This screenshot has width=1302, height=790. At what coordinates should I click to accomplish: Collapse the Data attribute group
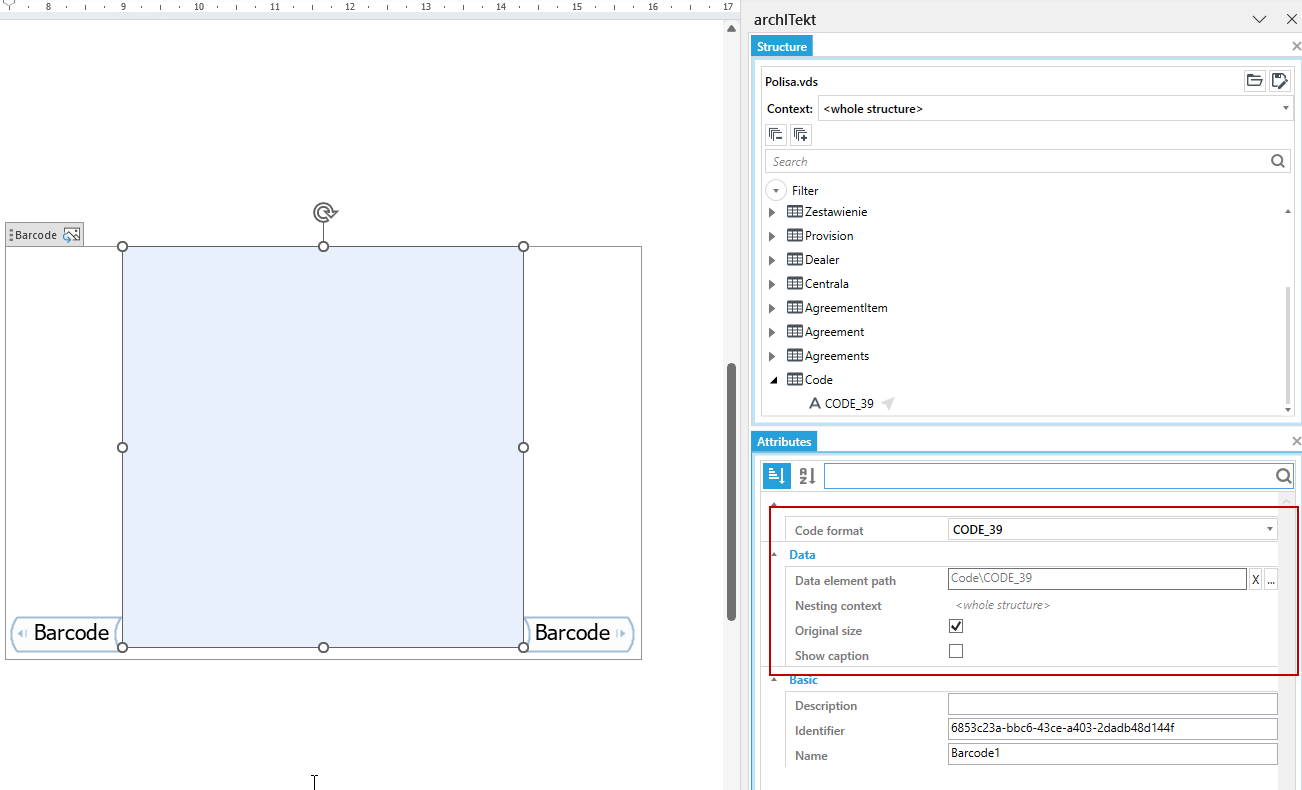773,554
